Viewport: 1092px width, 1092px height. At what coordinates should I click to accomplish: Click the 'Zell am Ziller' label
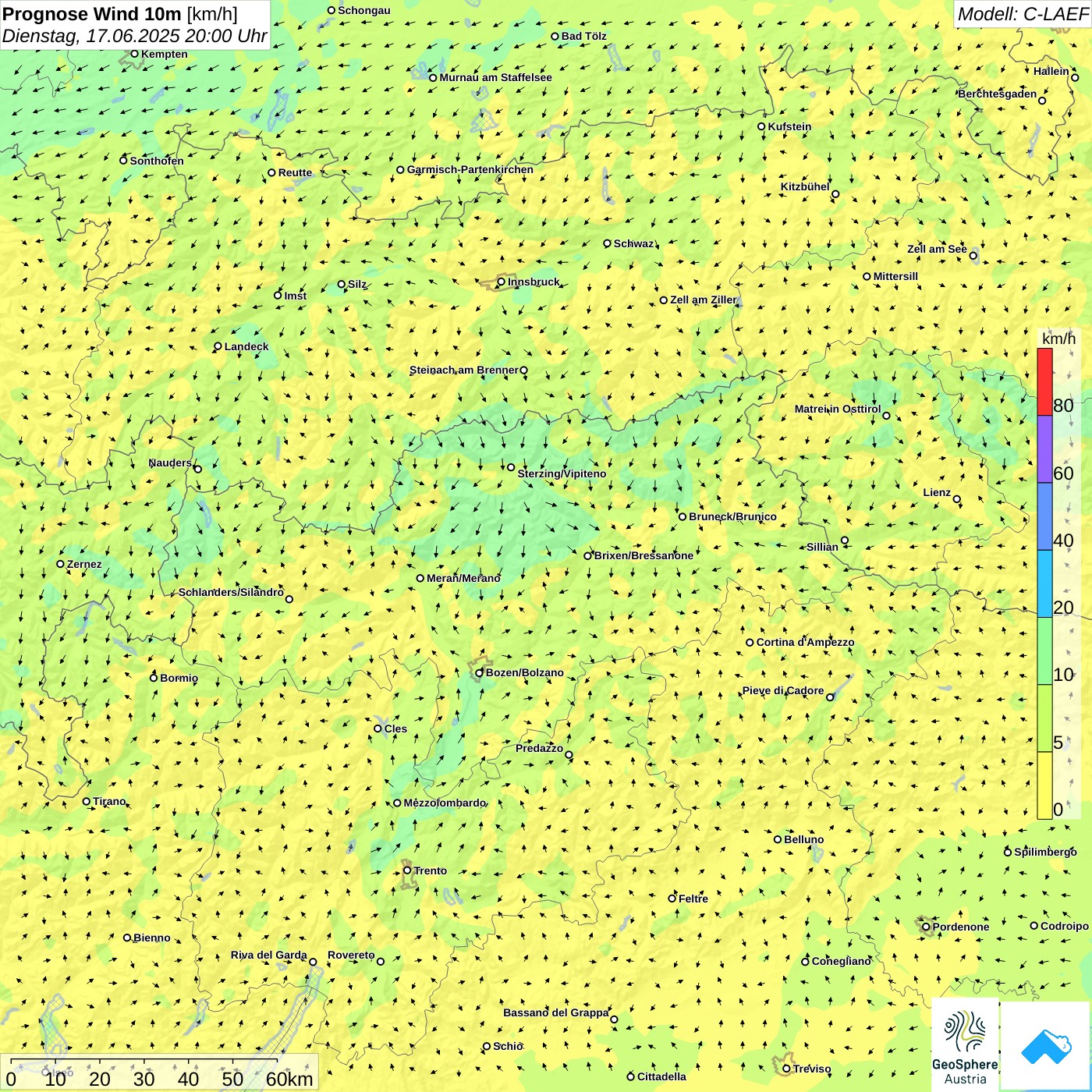coord(704,300)
